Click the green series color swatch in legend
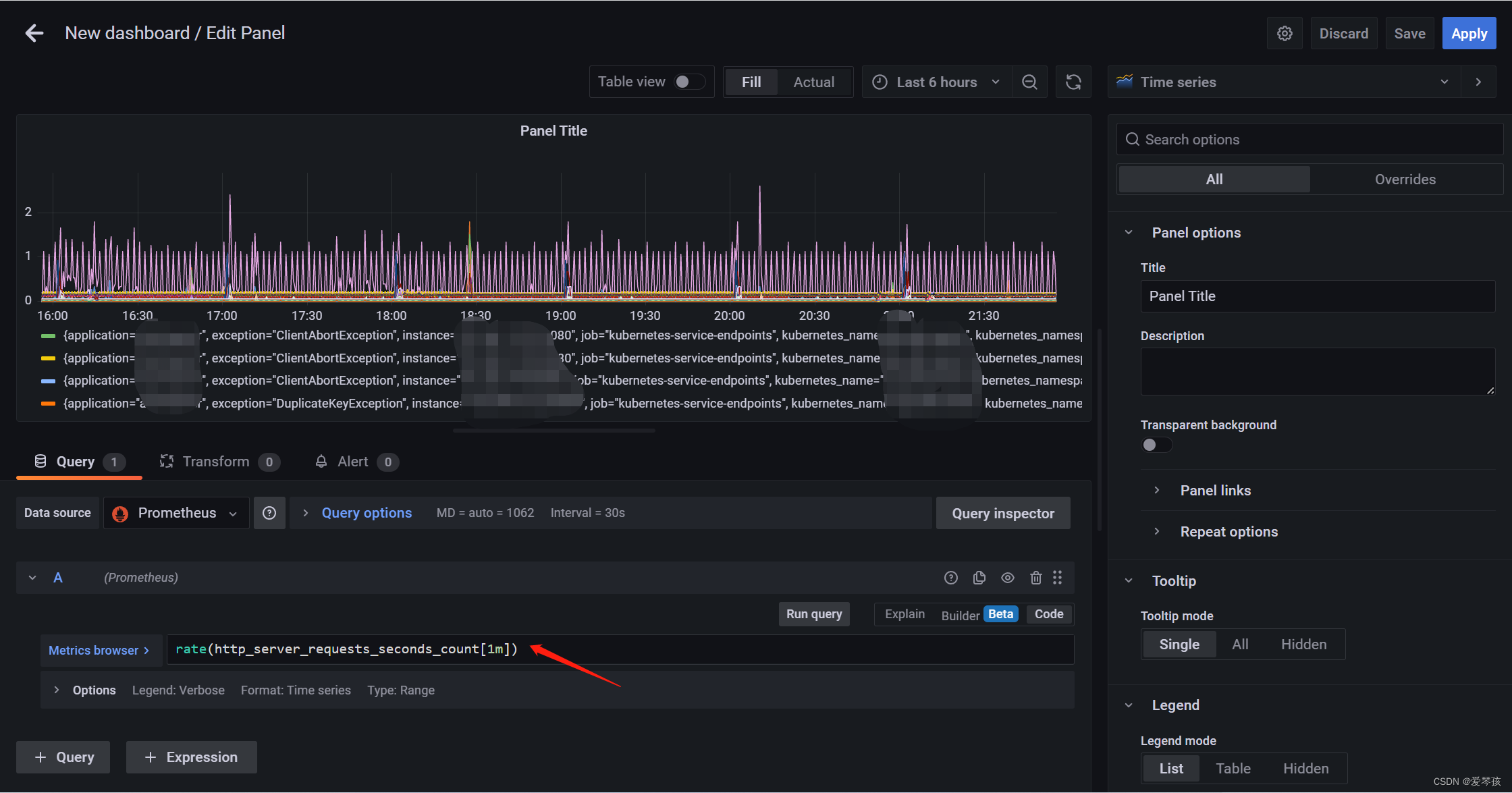The image size is (1512, 793). pos(49,335)
